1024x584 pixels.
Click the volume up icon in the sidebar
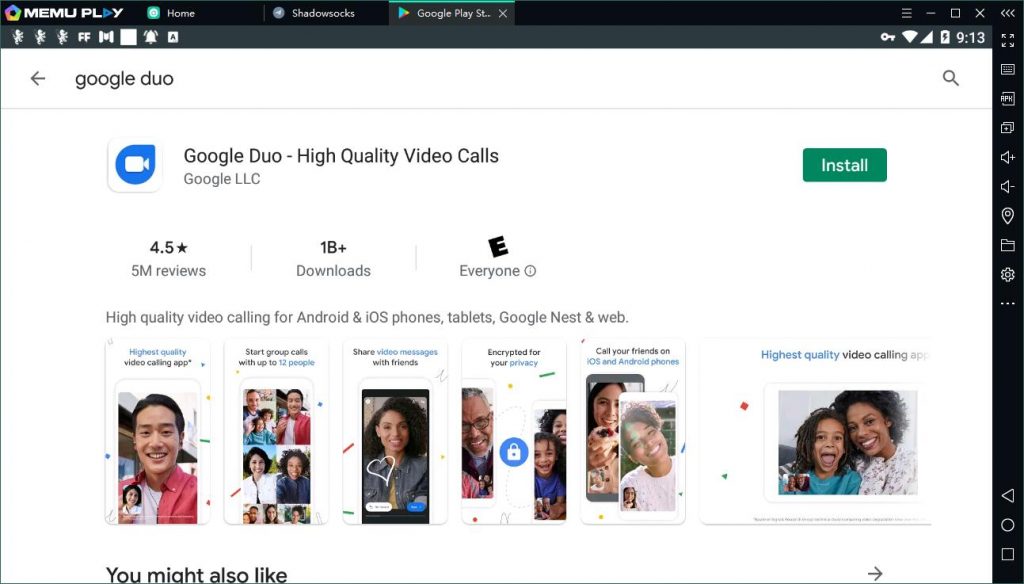(x=1007, y=157)
